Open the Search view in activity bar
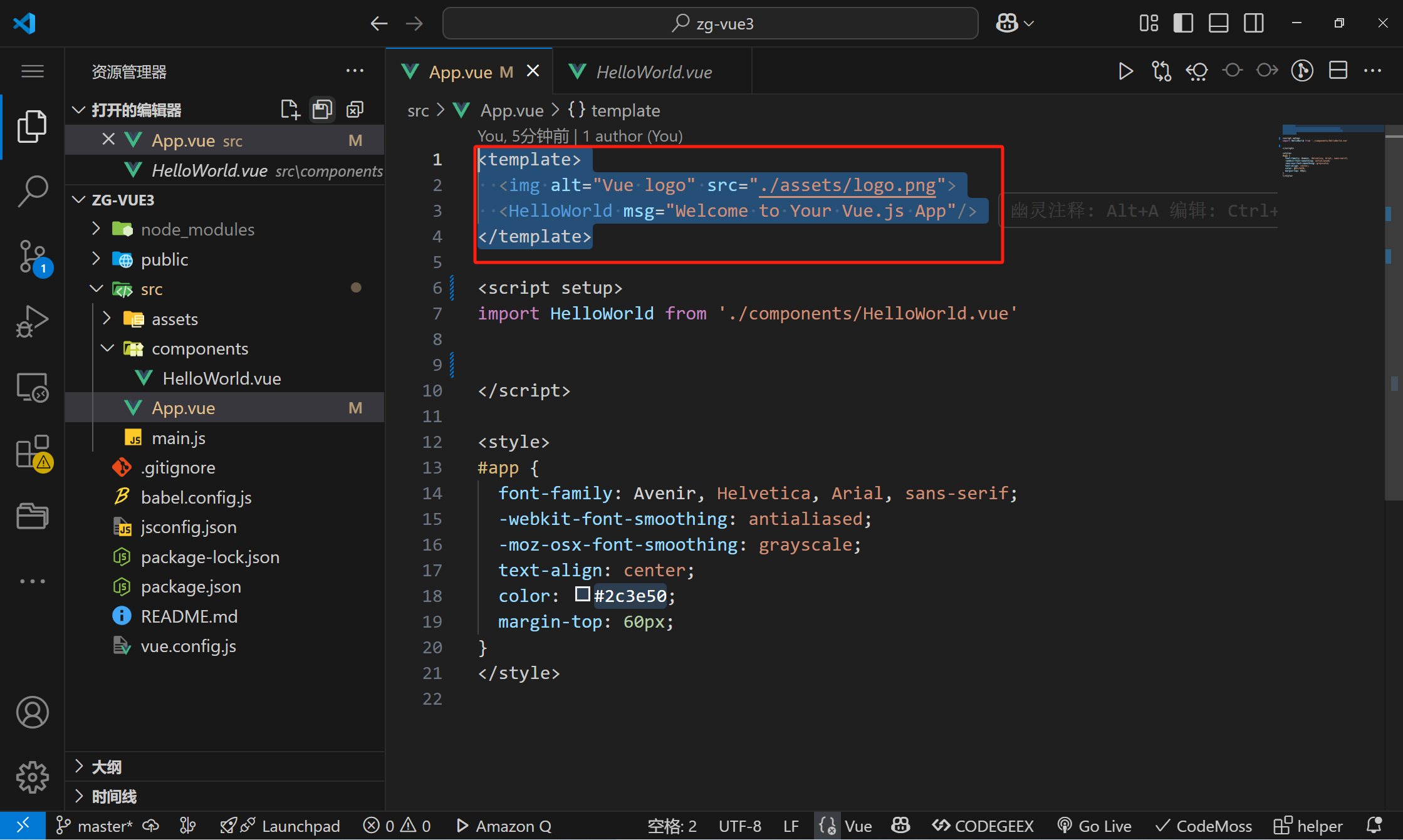Image resolution: width=1403 pixels, height=840 pixels. click(x=32, y=190)
